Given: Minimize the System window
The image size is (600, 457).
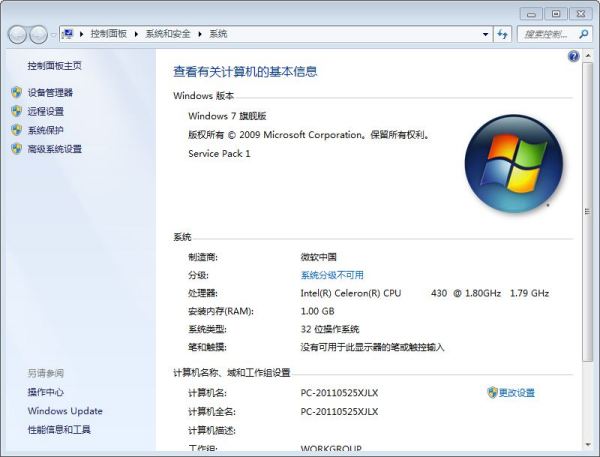Looking at the screenshot, I should point(532,14).
